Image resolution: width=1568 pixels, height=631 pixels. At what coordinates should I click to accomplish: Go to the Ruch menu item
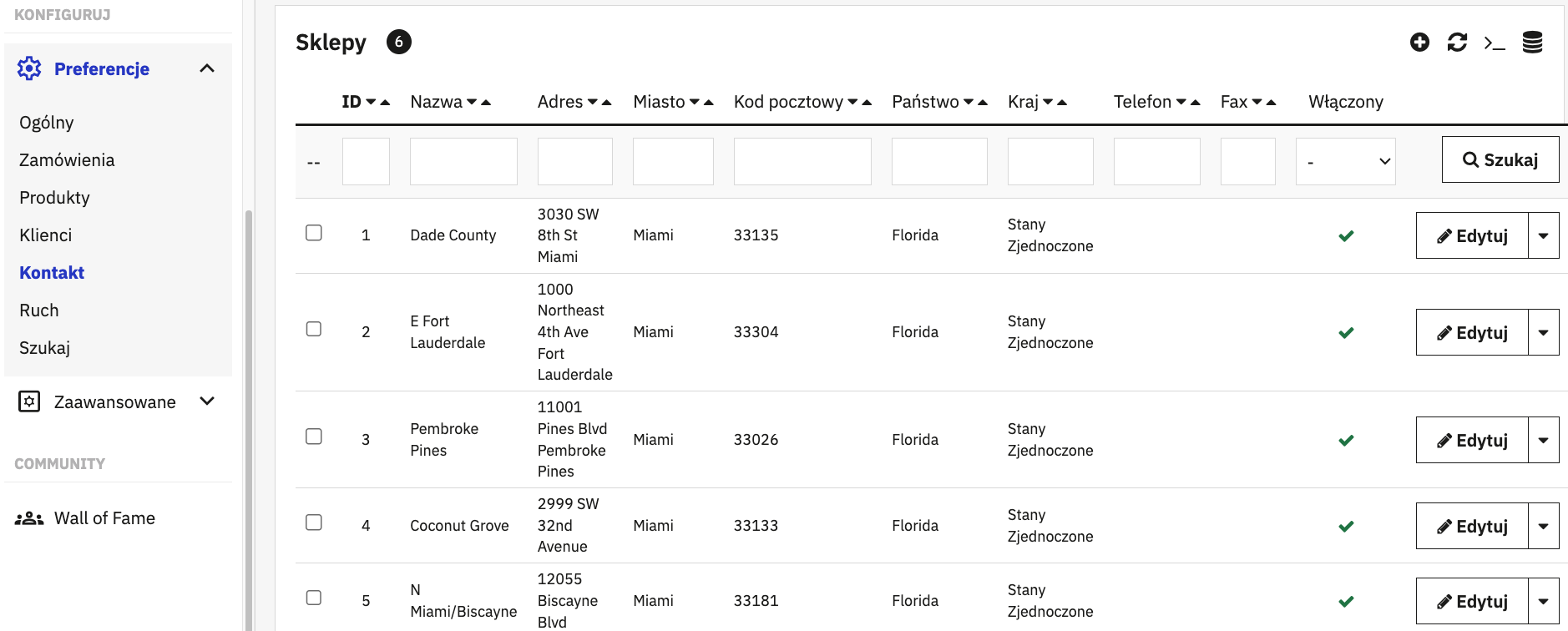coord(39,310)
